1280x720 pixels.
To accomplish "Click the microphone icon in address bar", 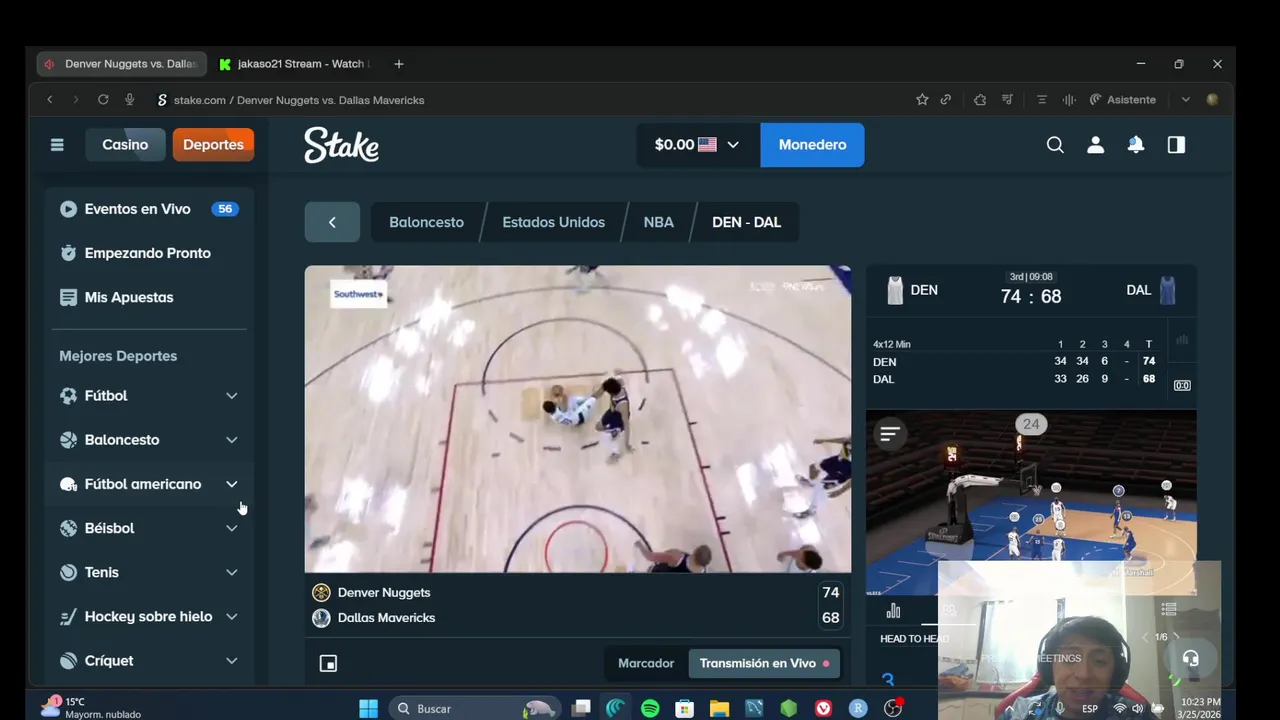I will [x=129, y=100].
